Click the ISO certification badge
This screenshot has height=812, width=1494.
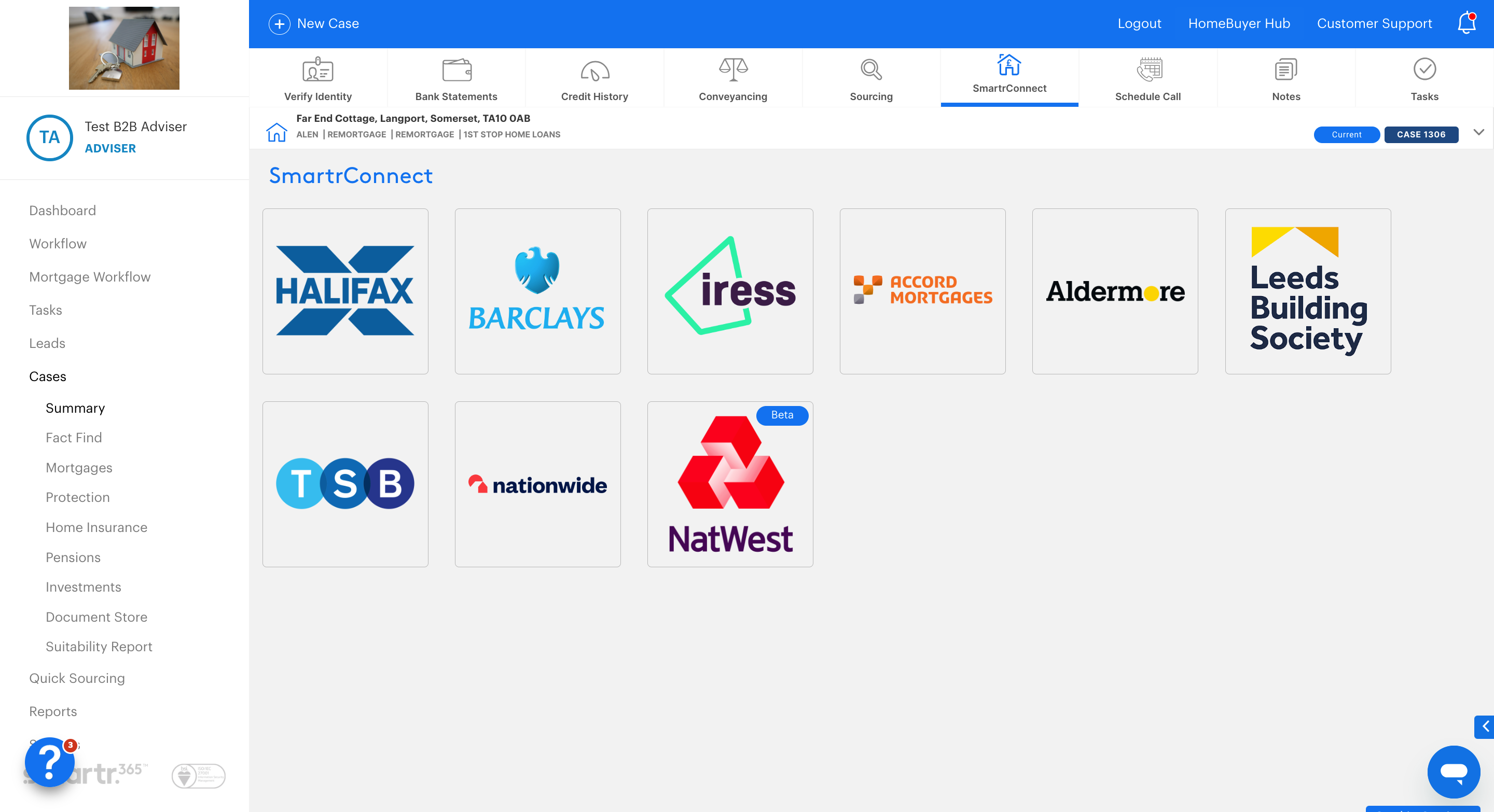pos(198,776)
